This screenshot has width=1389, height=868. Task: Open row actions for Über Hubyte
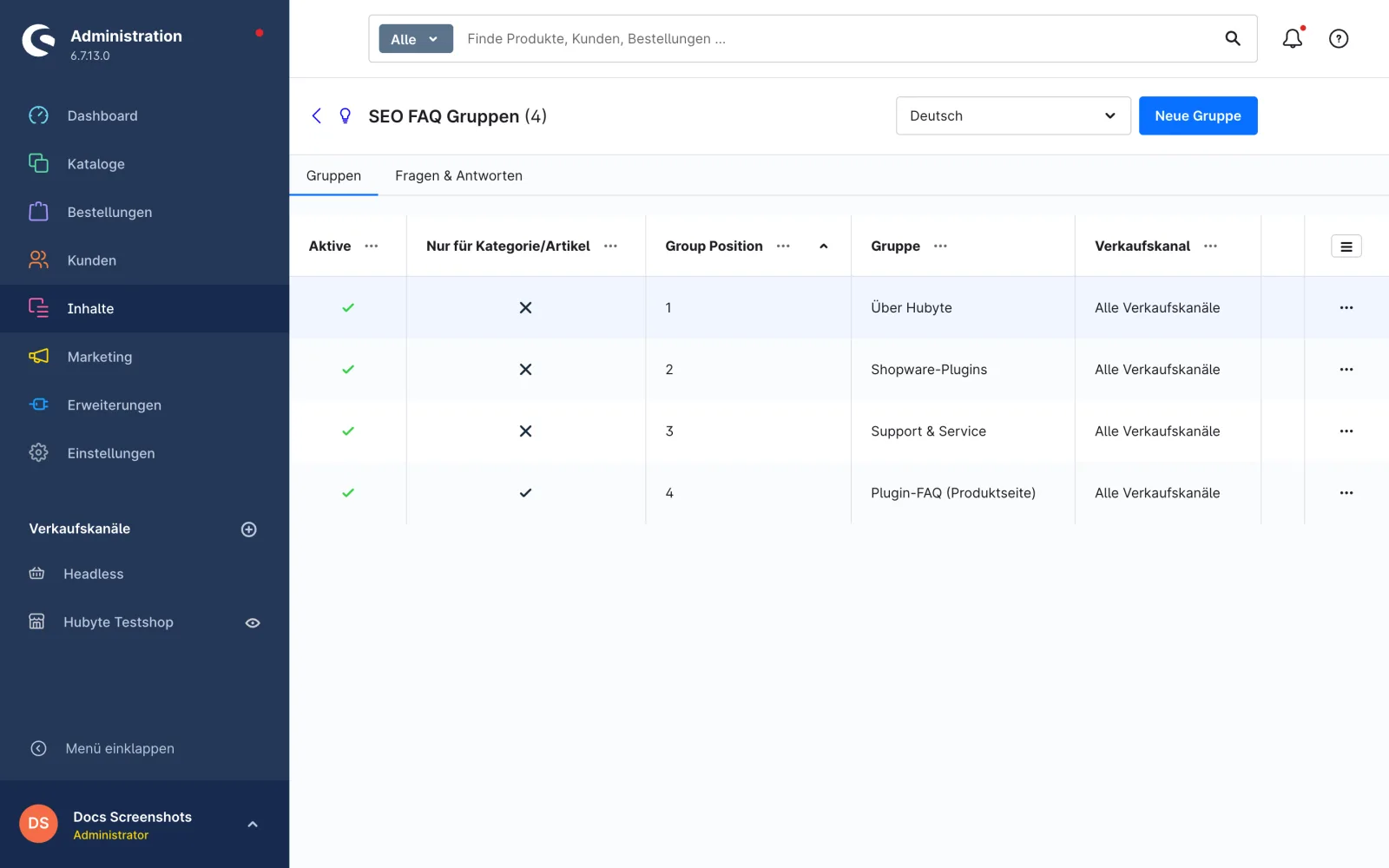[x=1346, y=307]
